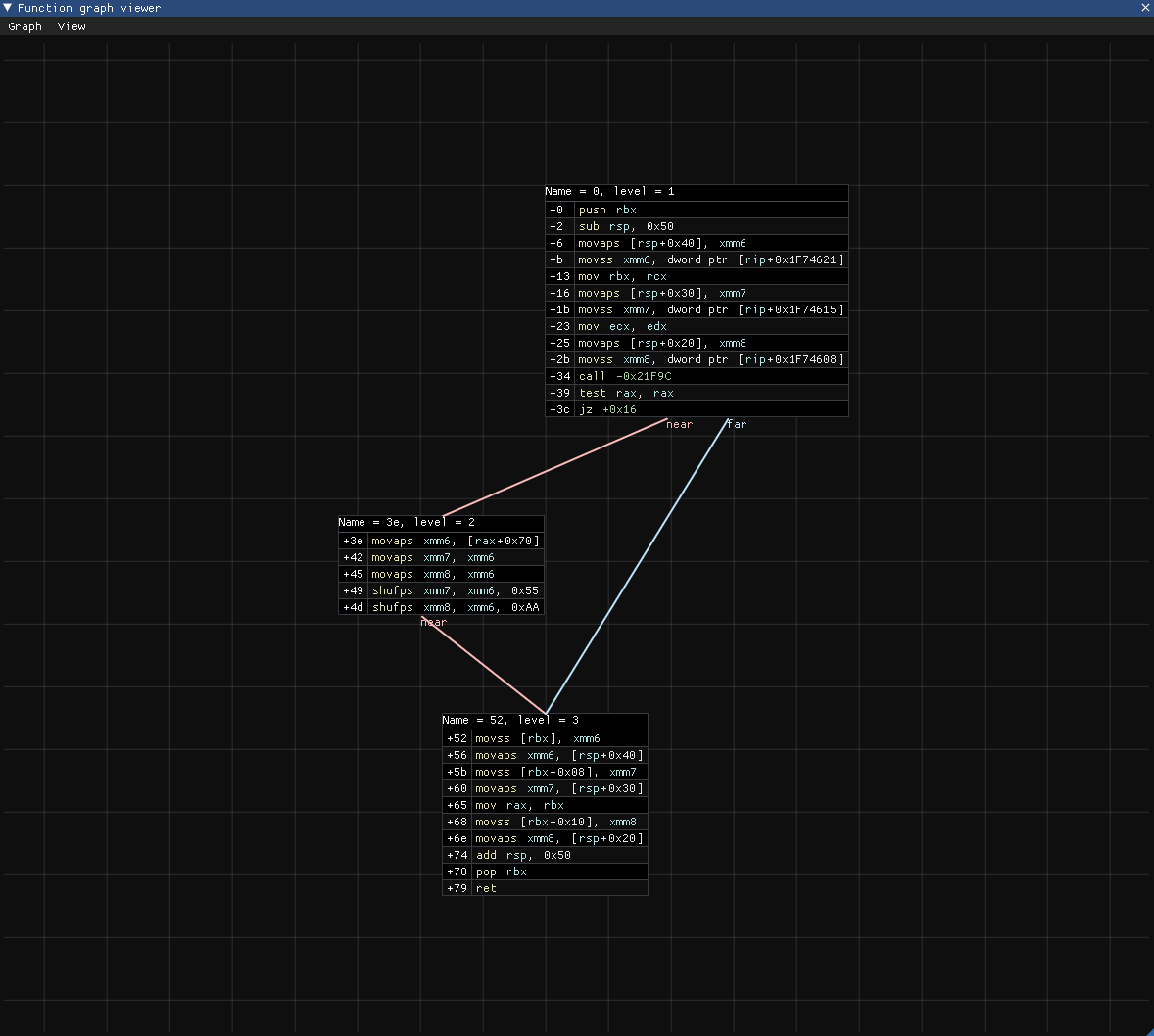
Task: Open the View menu
Action: [x=72, y=26]
